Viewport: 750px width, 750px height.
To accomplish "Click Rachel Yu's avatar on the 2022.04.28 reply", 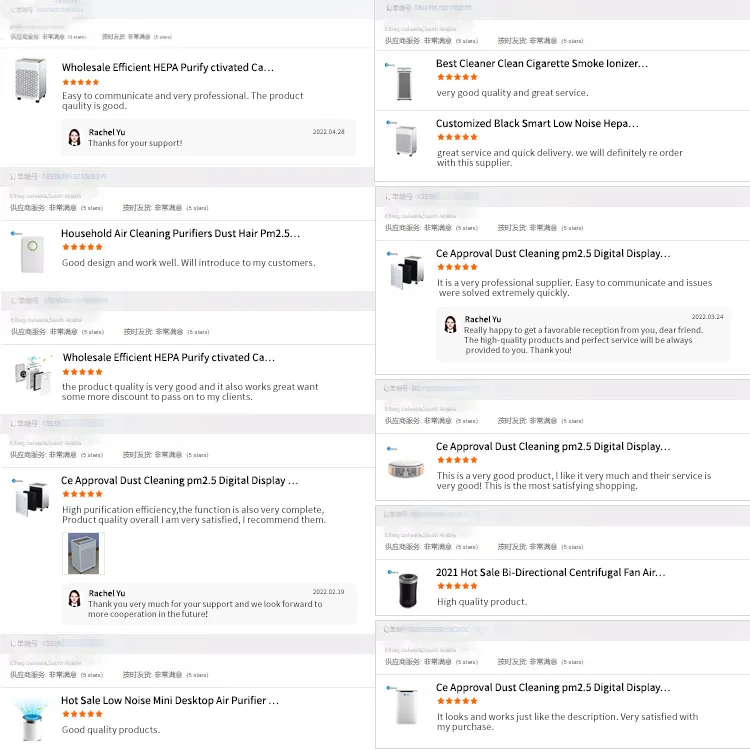I will (x=74, y=137).
